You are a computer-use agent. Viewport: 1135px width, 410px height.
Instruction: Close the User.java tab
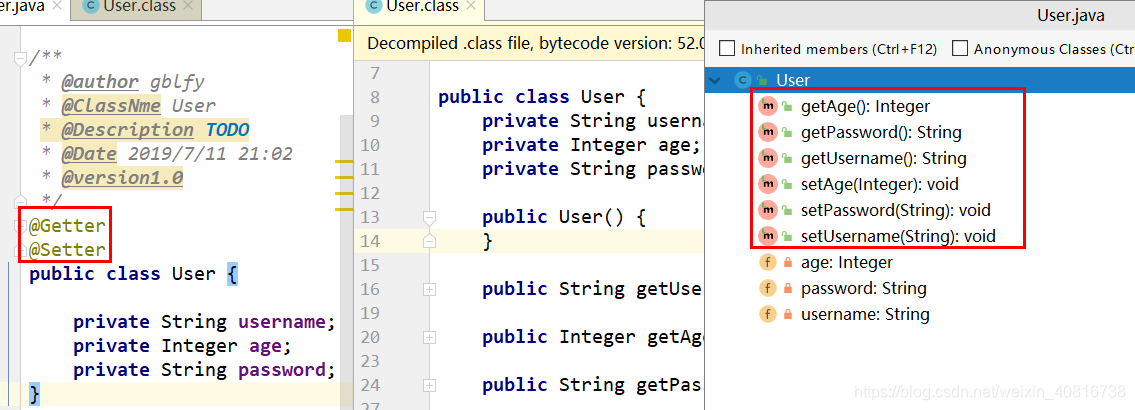pyautogui.click(x=57, y=7)
